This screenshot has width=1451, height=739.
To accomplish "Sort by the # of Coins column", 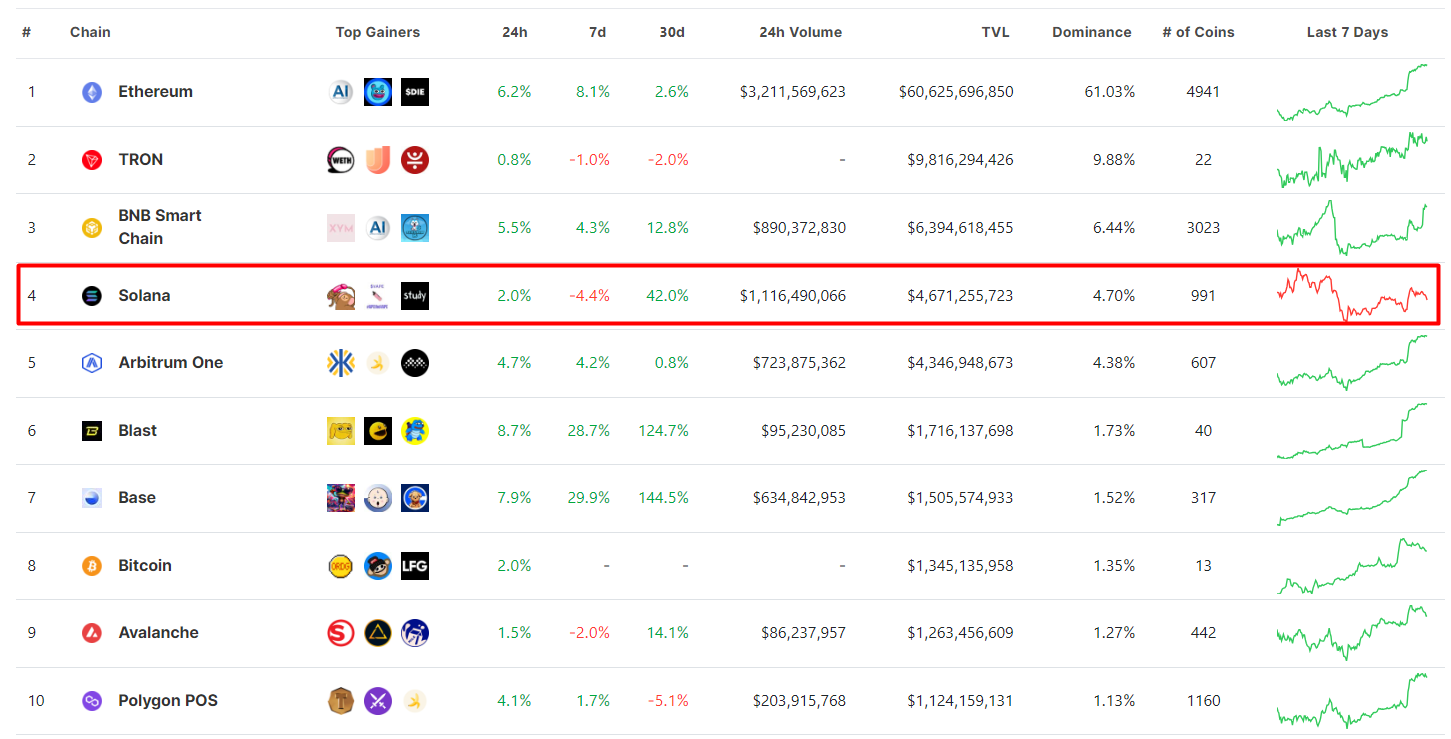I will coord(1198,32).
